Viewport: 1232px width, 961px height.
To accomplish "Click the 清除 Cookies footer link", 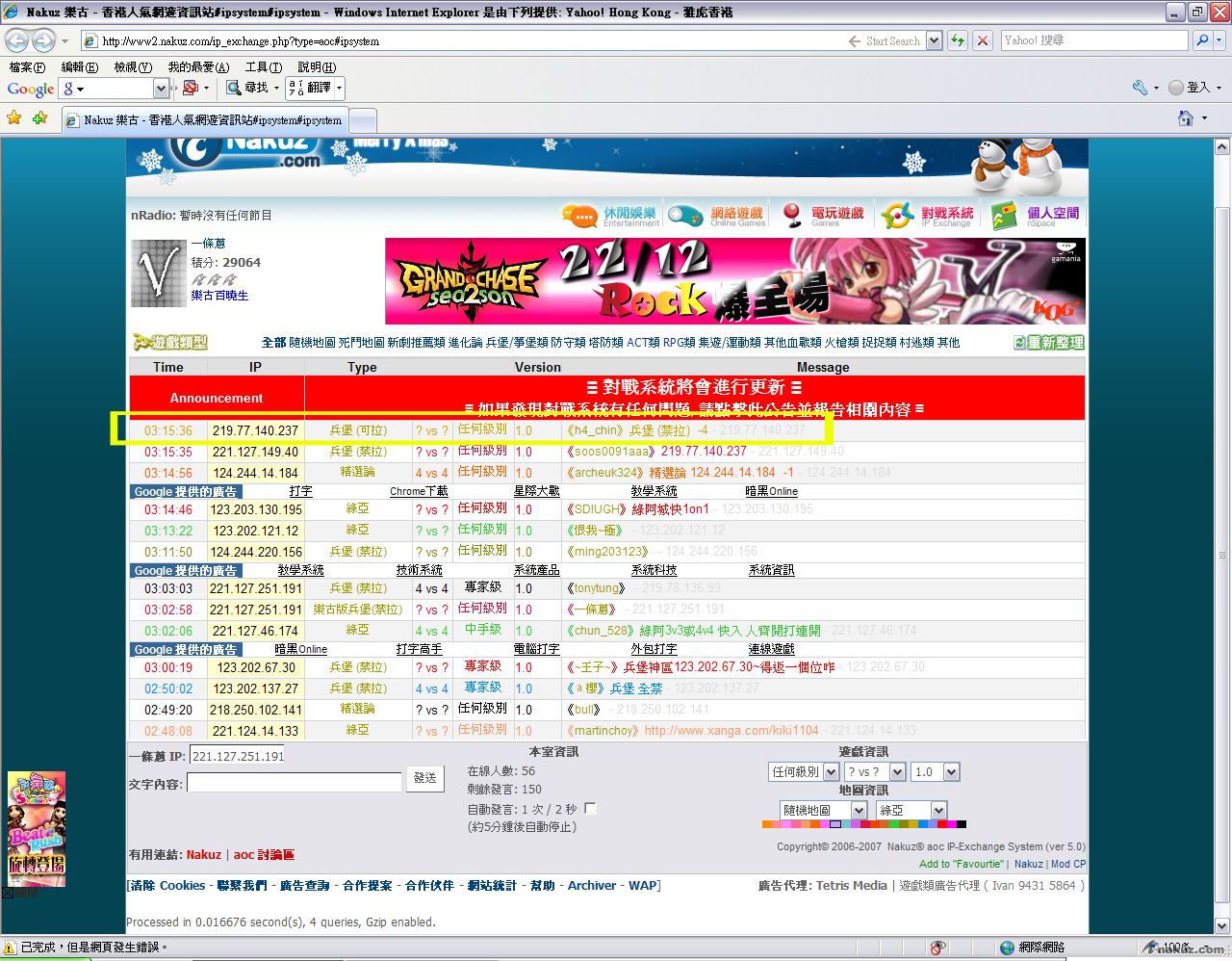I will tap(168, 886).
